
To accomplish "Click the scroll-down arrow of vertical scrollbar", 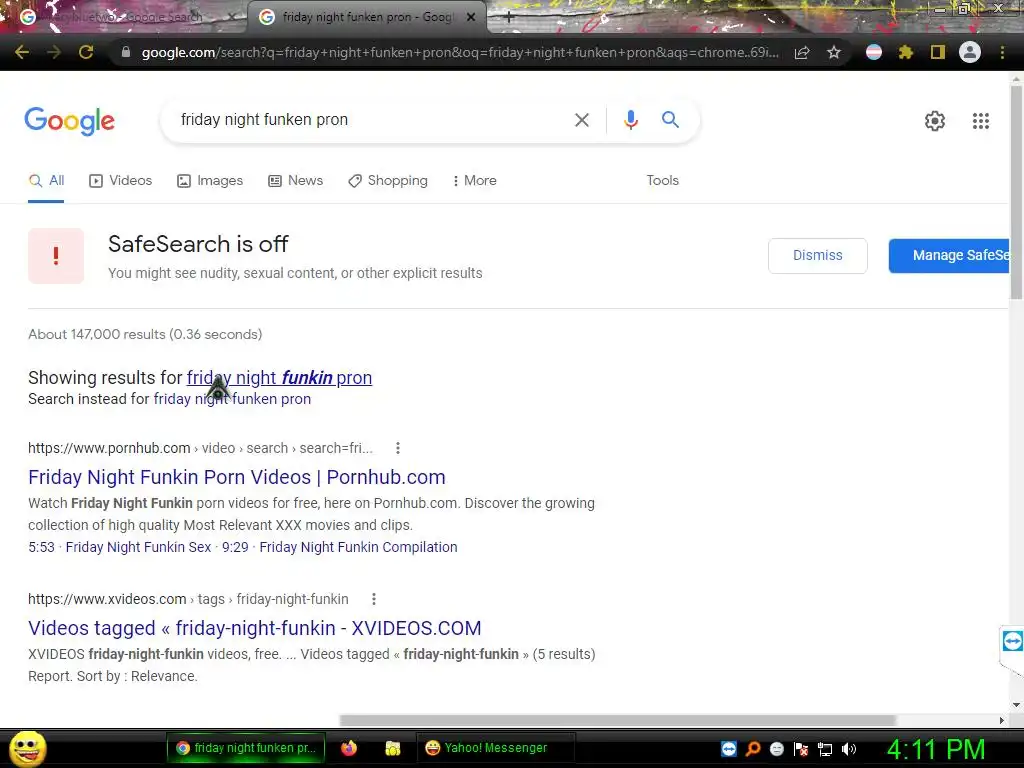I will [1016, 705].
